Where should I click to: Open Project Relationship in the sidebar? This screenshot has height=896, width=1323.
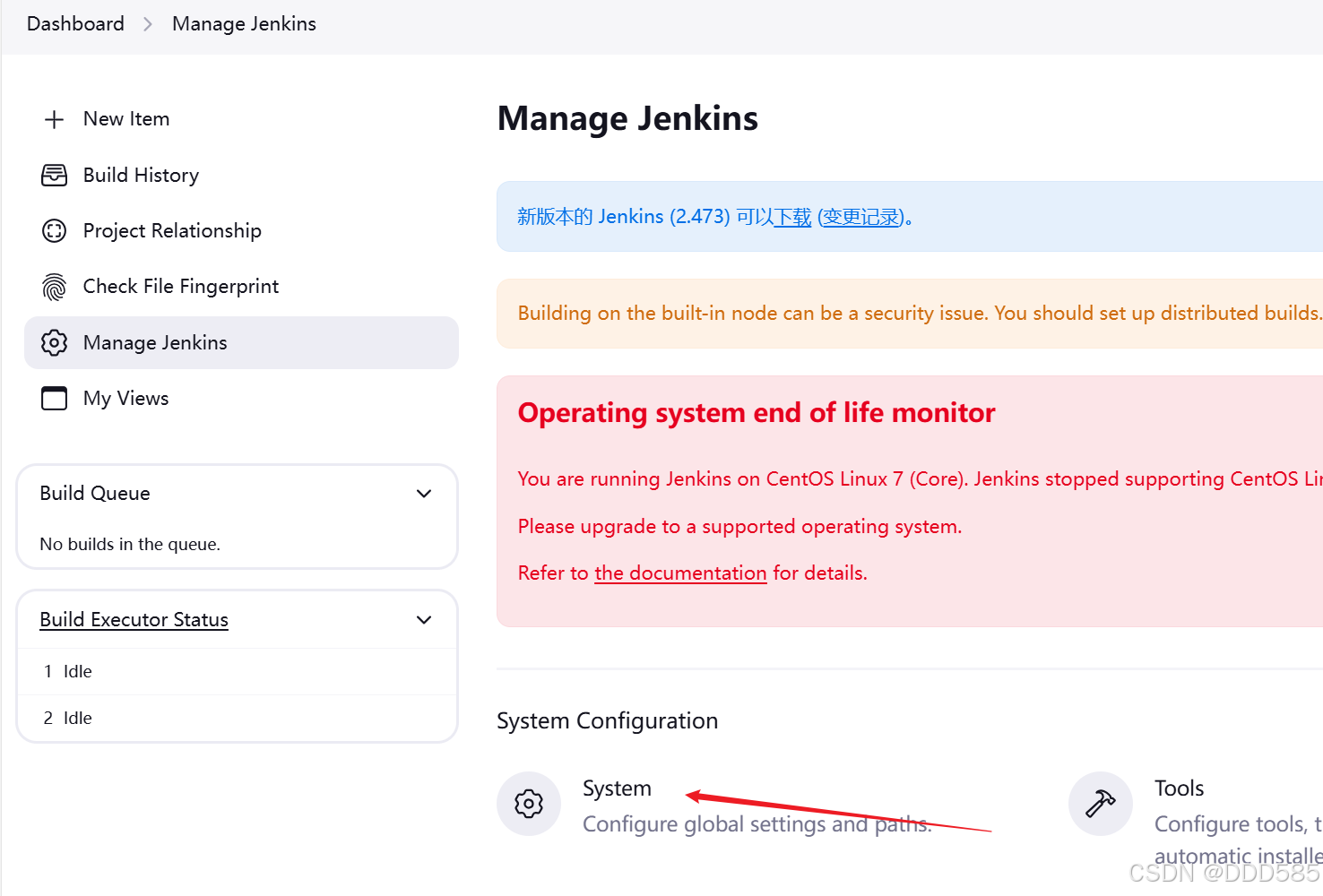coord(172,231)
